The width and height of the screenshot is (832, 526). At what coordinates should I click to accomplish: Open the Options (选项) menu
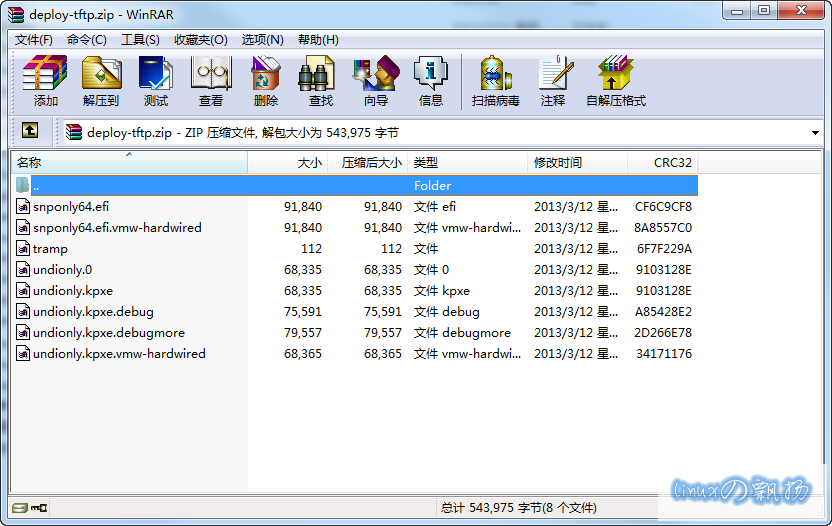262,40
